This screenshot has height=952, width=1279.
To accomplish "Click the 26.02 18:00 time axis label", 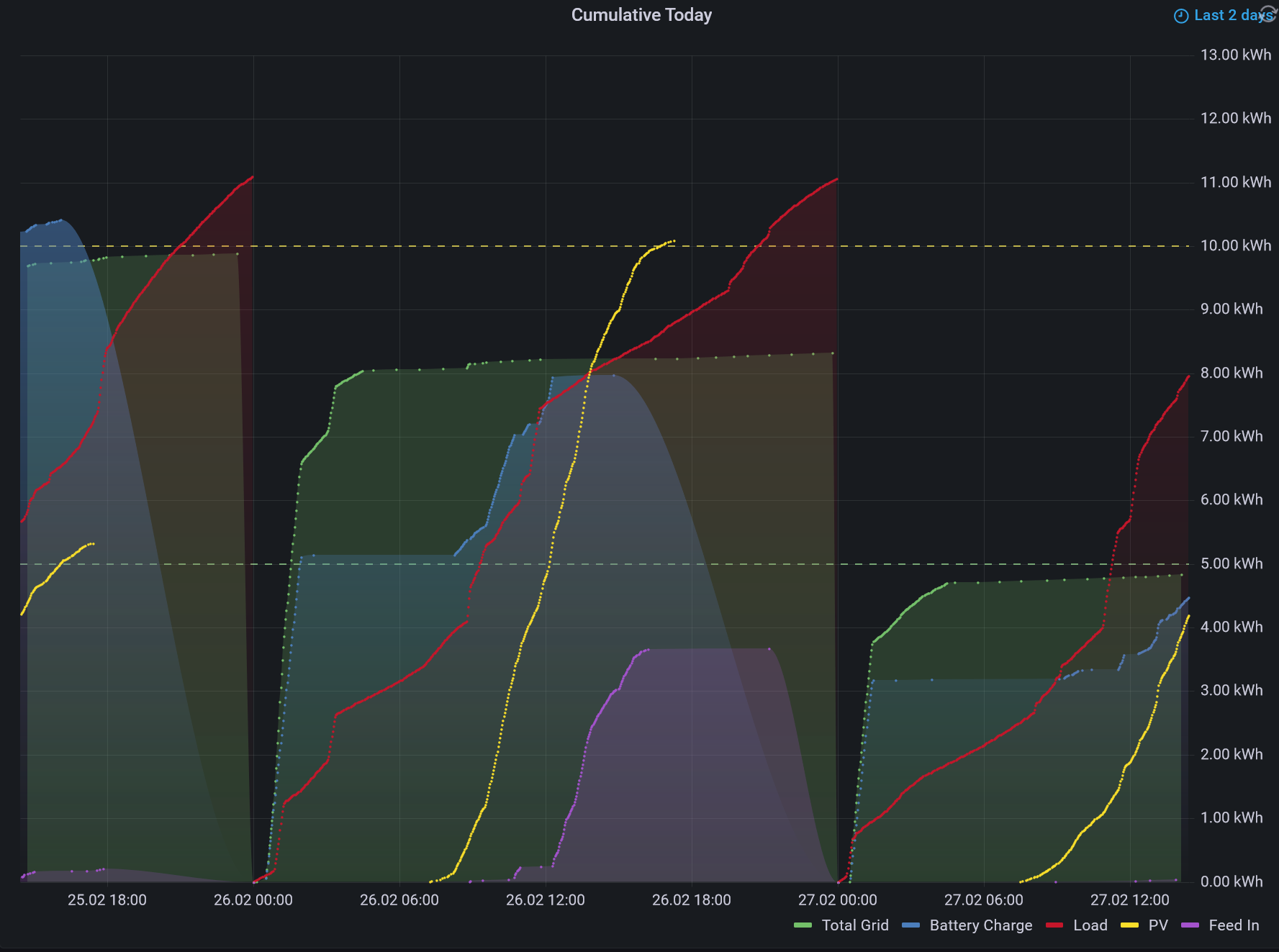I will 692,900.
